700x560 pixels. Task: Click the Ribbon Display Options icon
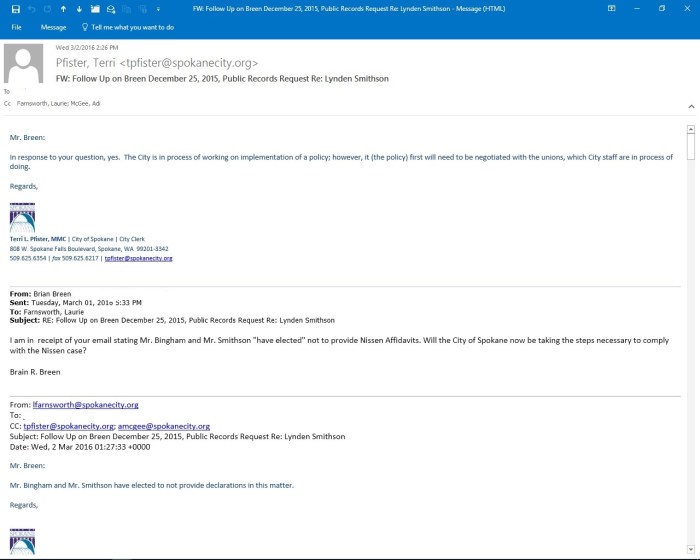(611, 8)
